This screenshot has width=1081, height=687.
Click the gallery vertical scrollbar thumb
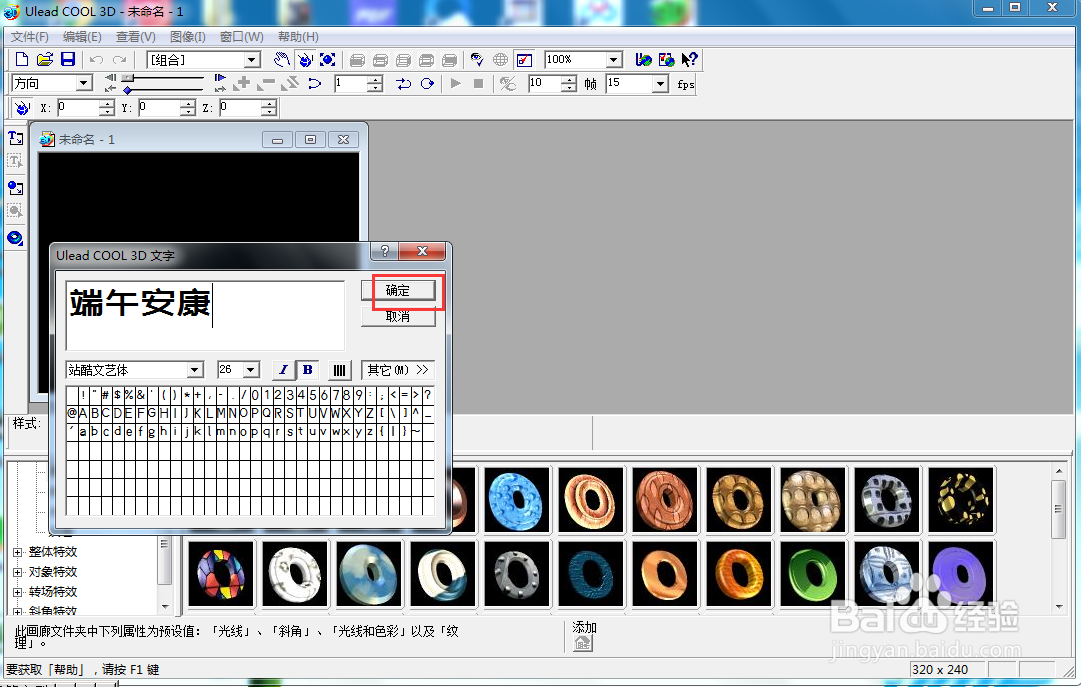1058,509
